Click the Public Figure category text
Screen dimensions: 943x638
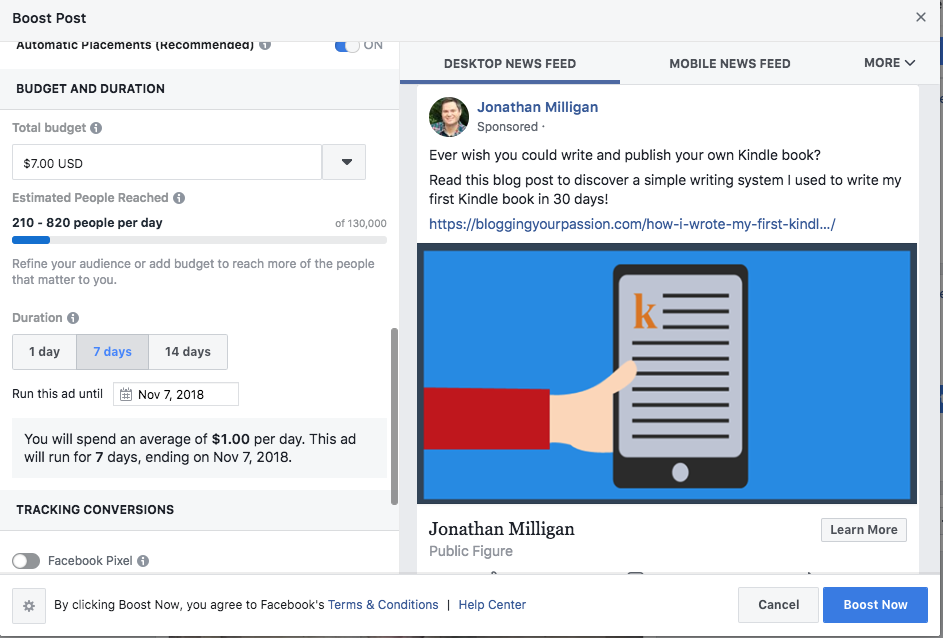[471, 551]
